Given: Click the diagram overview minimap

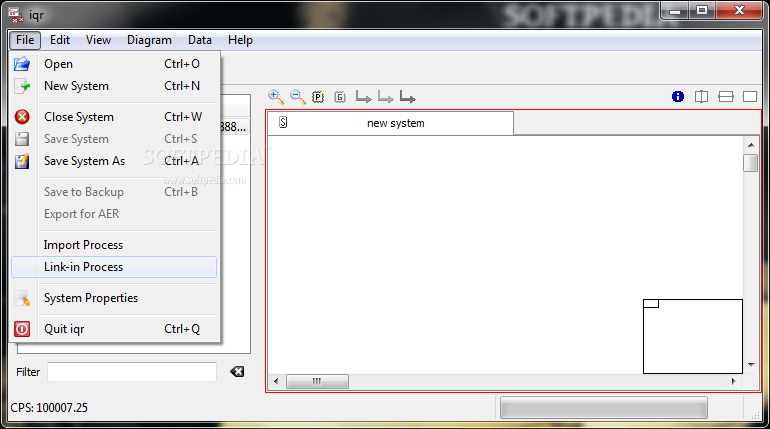Looking at the screenshot, I should (692, 336).
